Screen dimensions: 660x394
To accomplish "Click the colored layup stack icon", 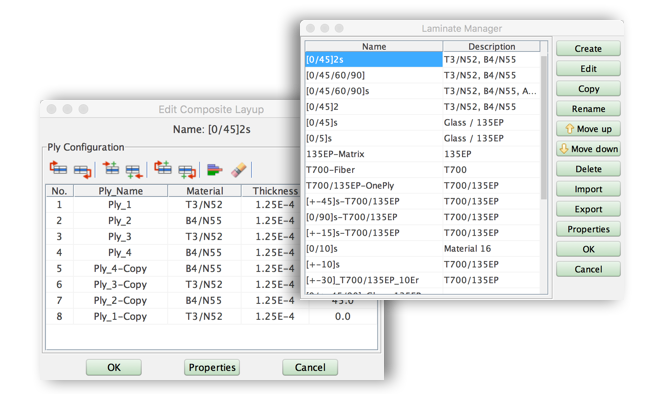I will [215, 170].
